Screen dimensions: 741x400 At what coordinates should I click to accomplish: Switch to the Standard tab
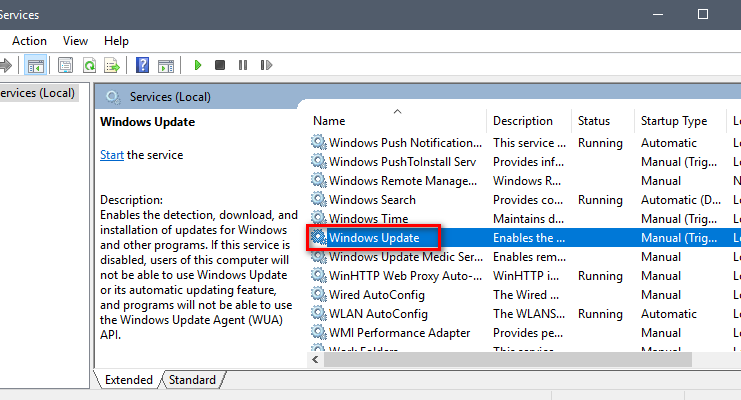(x=192, y=380)
